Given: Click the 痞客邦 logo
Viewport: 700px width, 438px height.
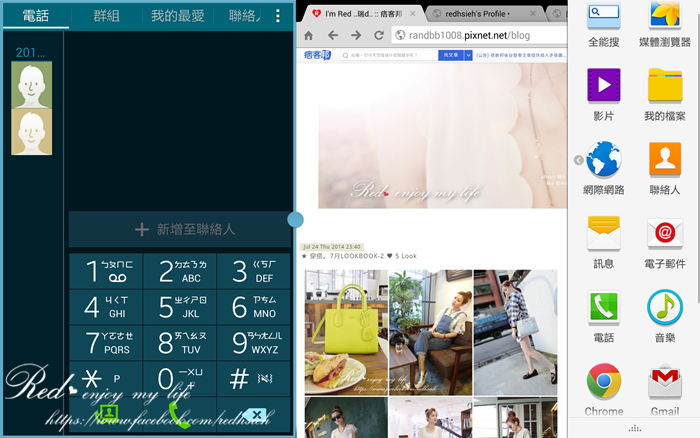Looking at the screenshot, I should click(317, 55).
